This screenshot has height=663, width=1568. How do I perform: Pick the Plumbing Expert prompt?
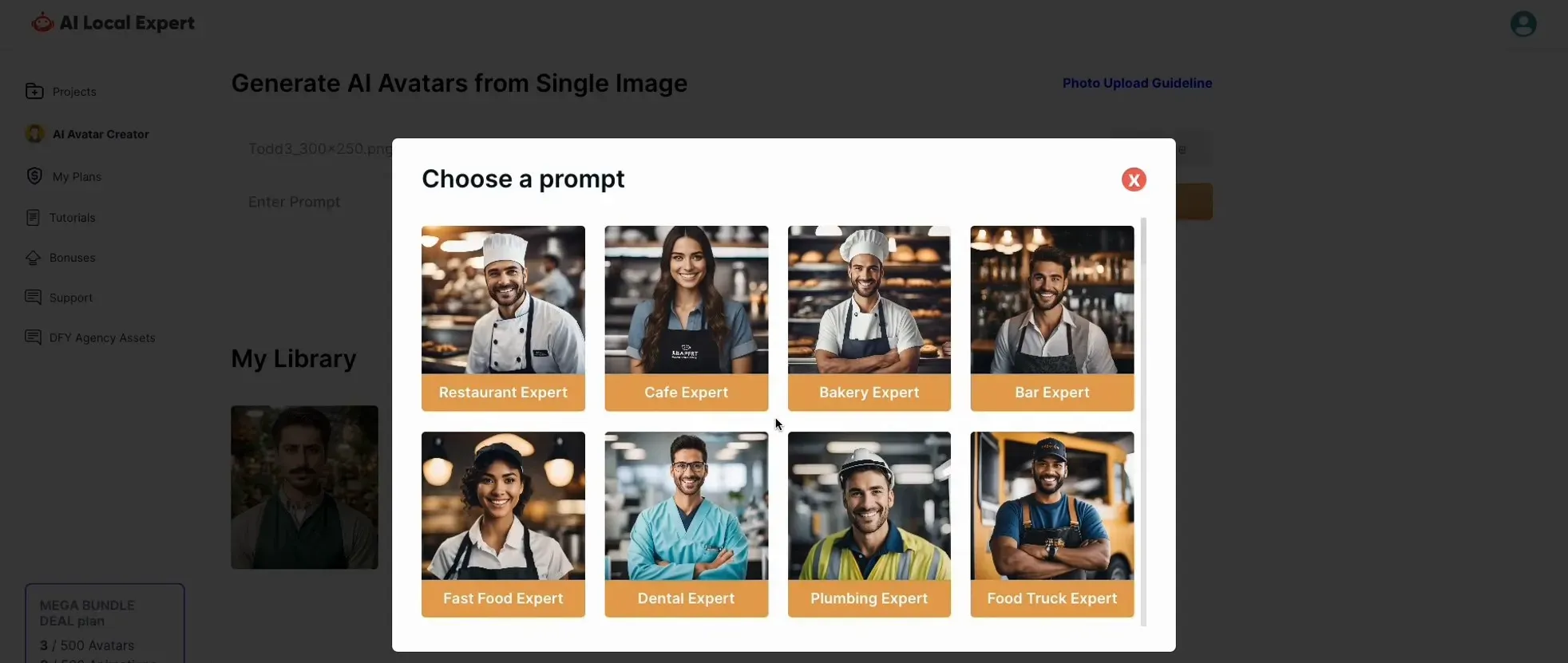869,524
